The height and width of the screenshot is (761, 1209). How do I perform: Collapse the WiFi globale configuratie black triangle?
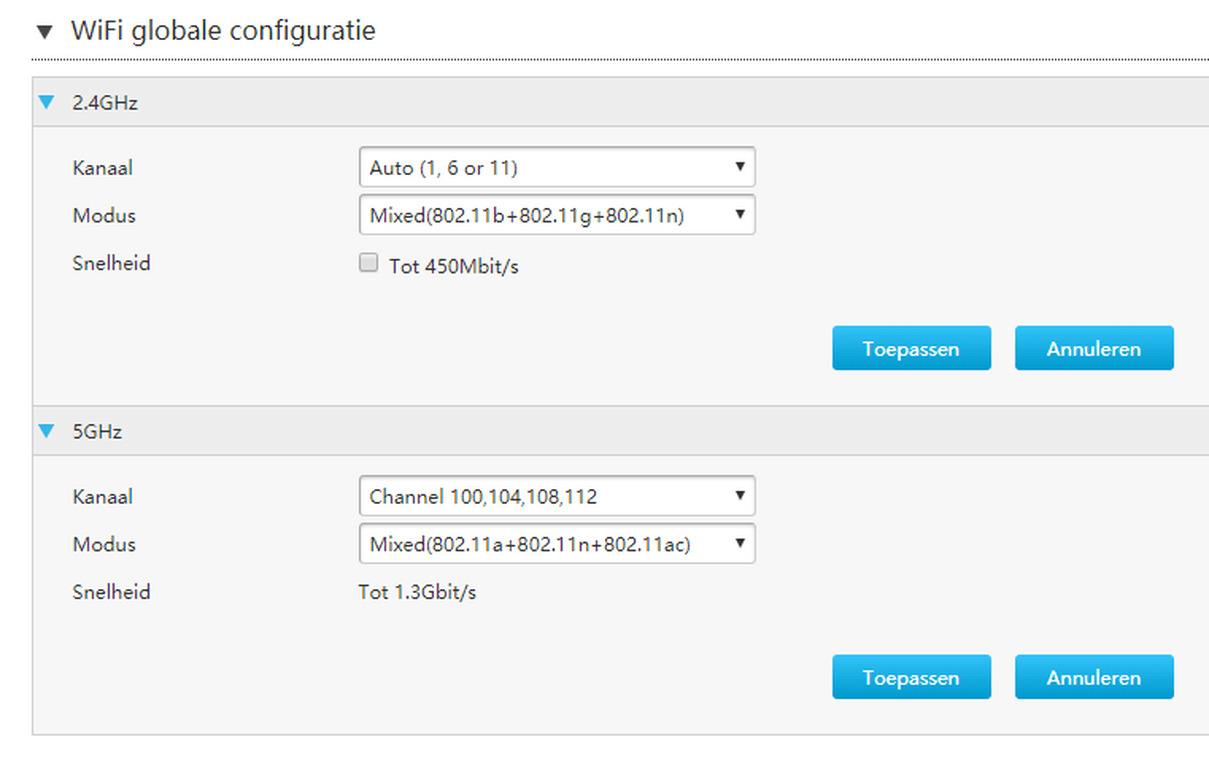43,32
